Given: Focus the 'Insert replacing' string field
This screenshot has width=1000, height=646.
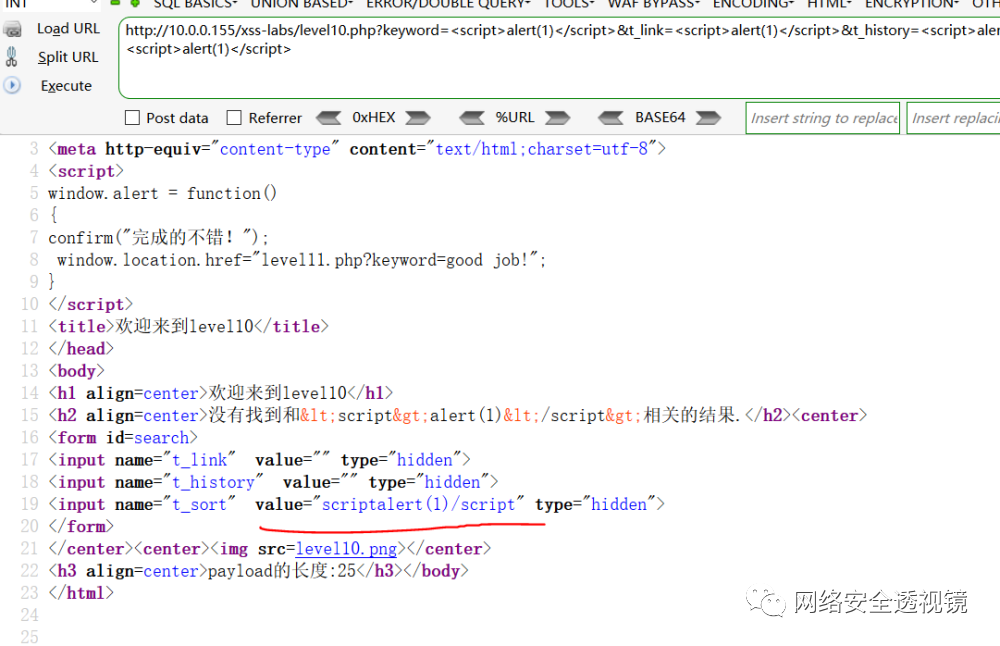Looking at the screenshot, I should 954,118.
